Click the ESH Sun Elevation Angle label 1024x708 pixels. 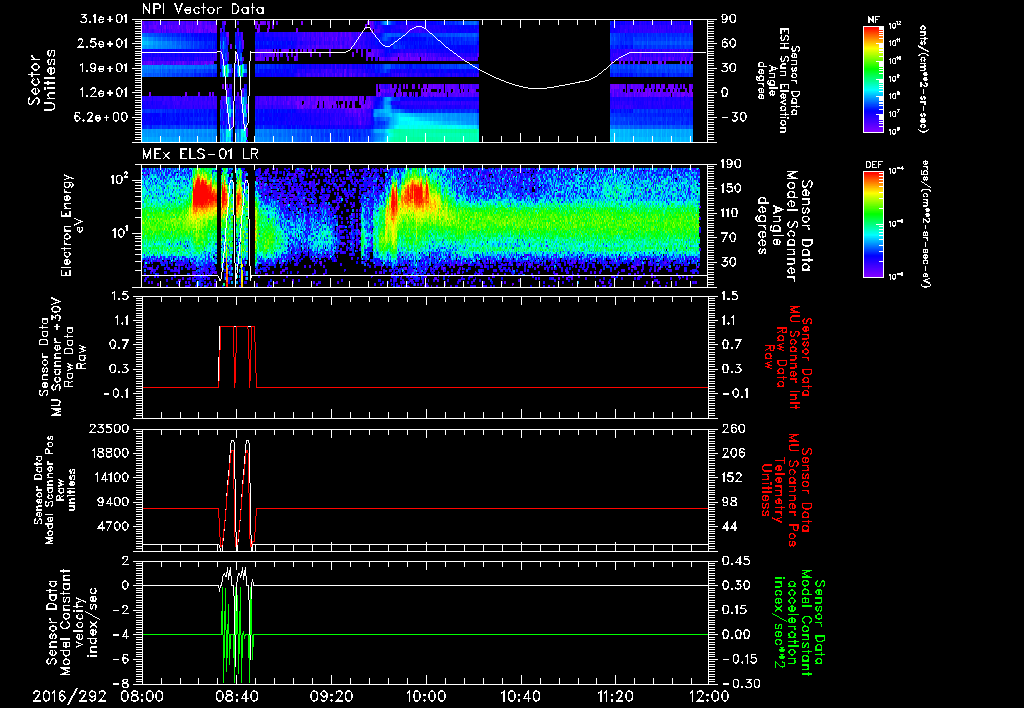pyautogui.click(x=777, y=78)
